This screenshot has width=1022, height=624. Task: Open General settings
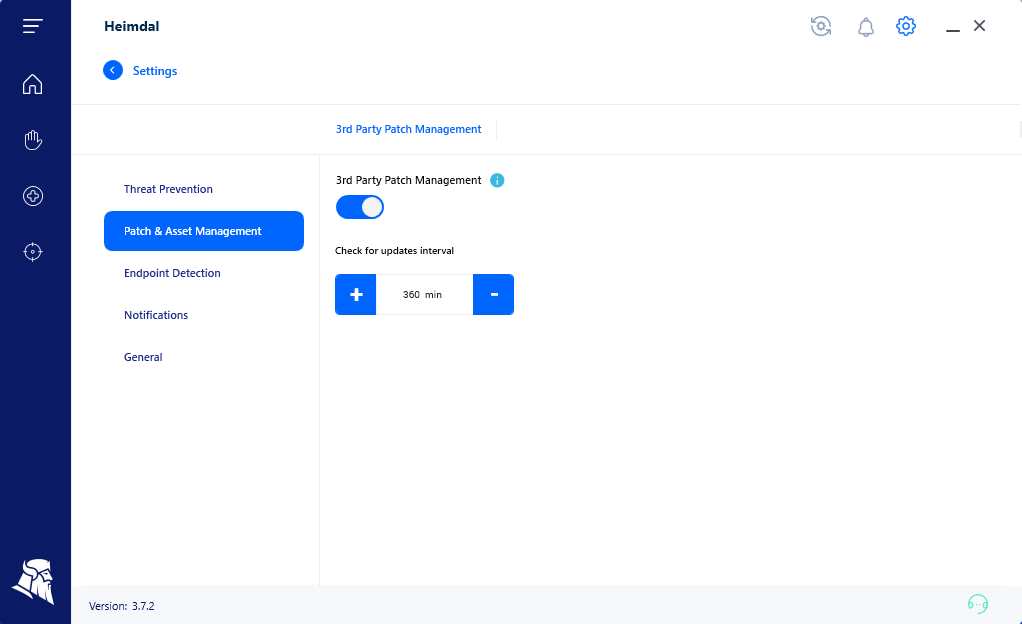click(143, 357)
